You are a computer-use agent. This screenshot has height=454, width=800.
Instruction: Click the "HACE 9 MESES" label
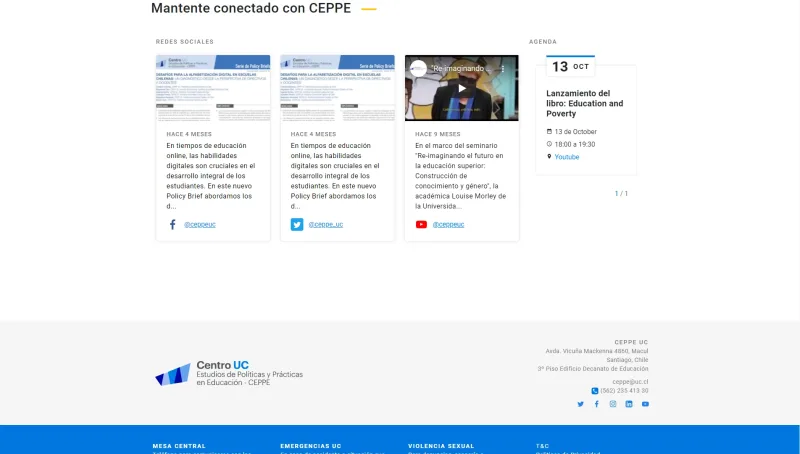point(438,134)
